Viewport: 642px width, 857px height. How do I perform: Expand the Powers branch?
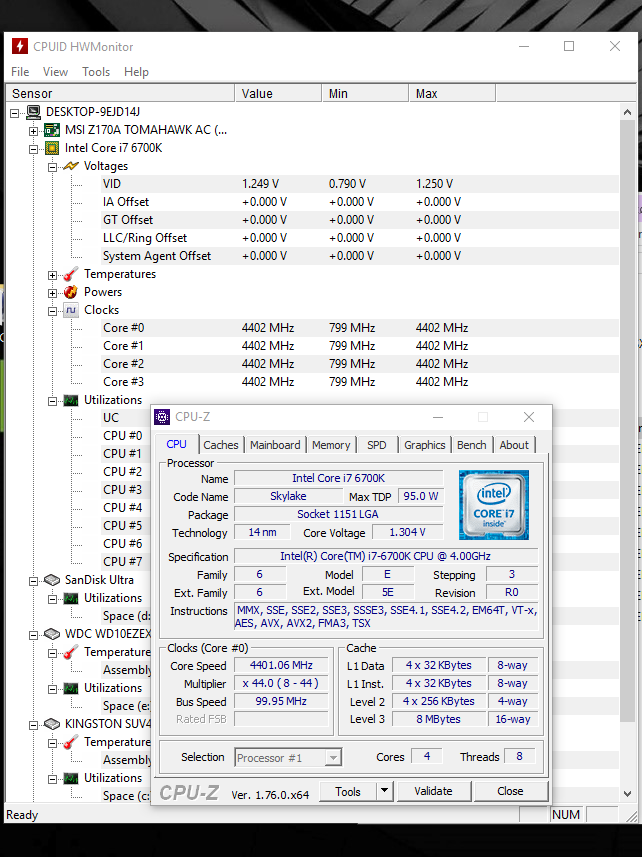tap(53, 294)
